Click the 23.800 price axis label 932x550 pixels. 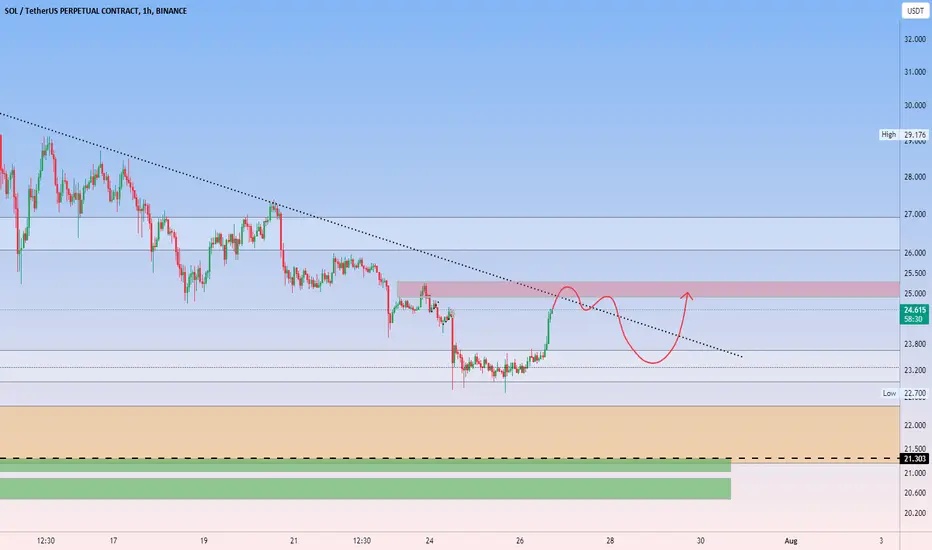pyautogui.click(x=915, y=344)
